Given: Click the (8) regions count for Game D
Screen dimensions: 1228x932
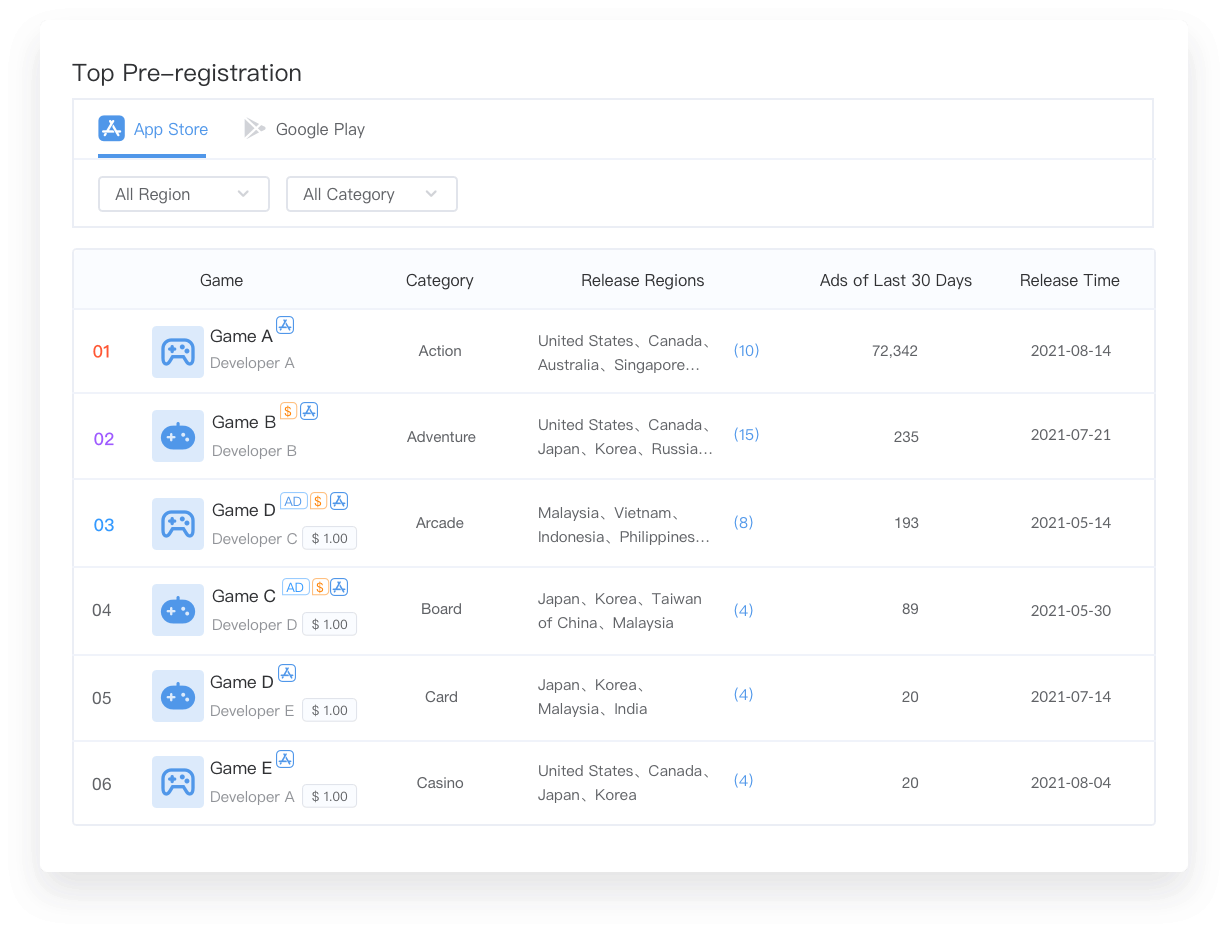Looking at the screenshot, I should tap(743, 522).
